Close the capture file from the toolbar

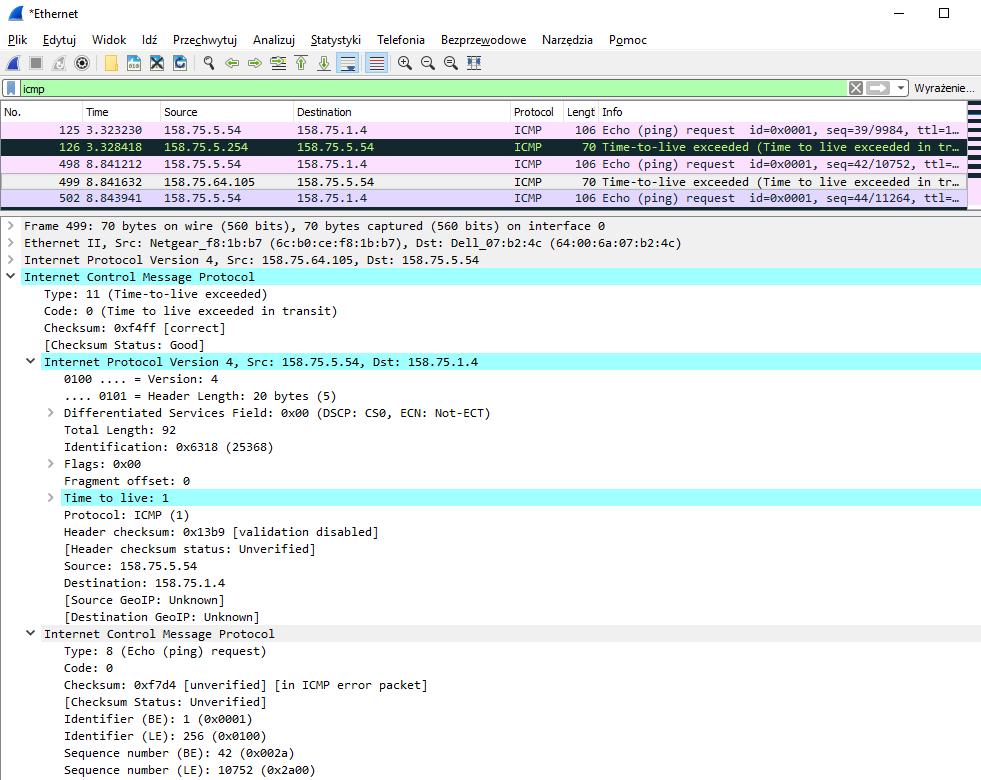(157, 63)
